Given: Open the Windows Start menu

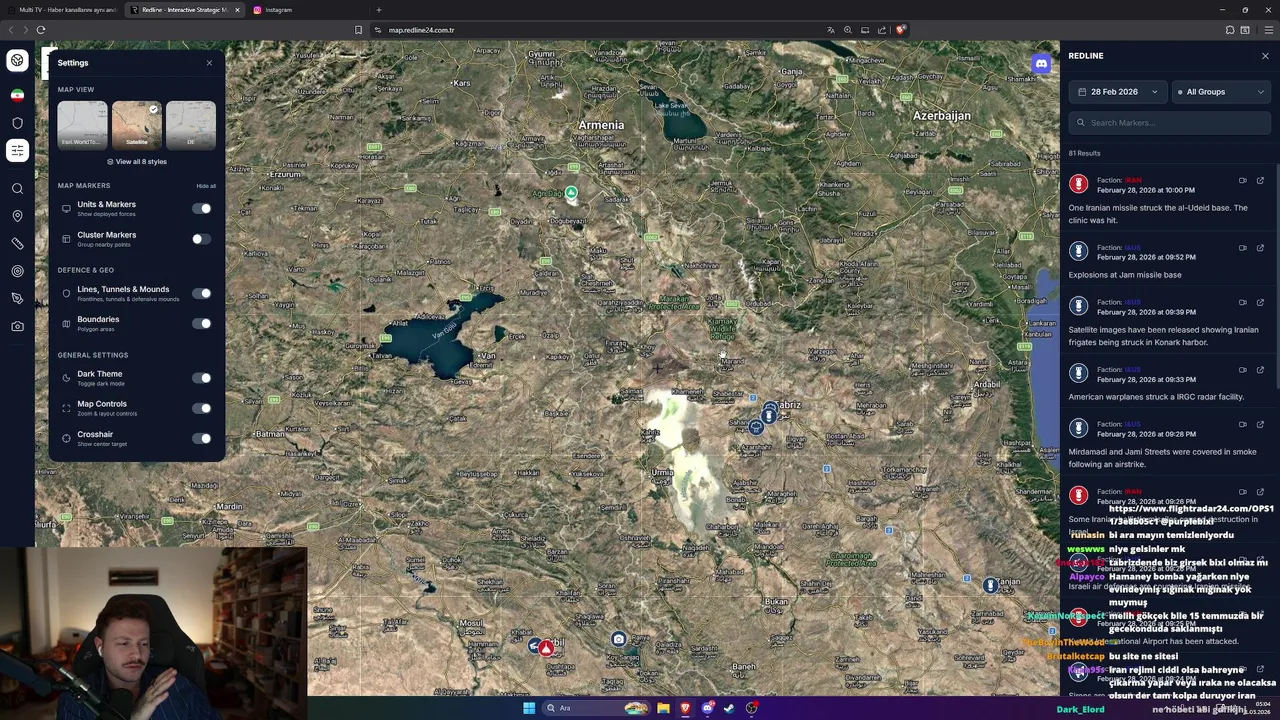Looking at the screenshot, I should pyautogui.click(x=529, y=708).
